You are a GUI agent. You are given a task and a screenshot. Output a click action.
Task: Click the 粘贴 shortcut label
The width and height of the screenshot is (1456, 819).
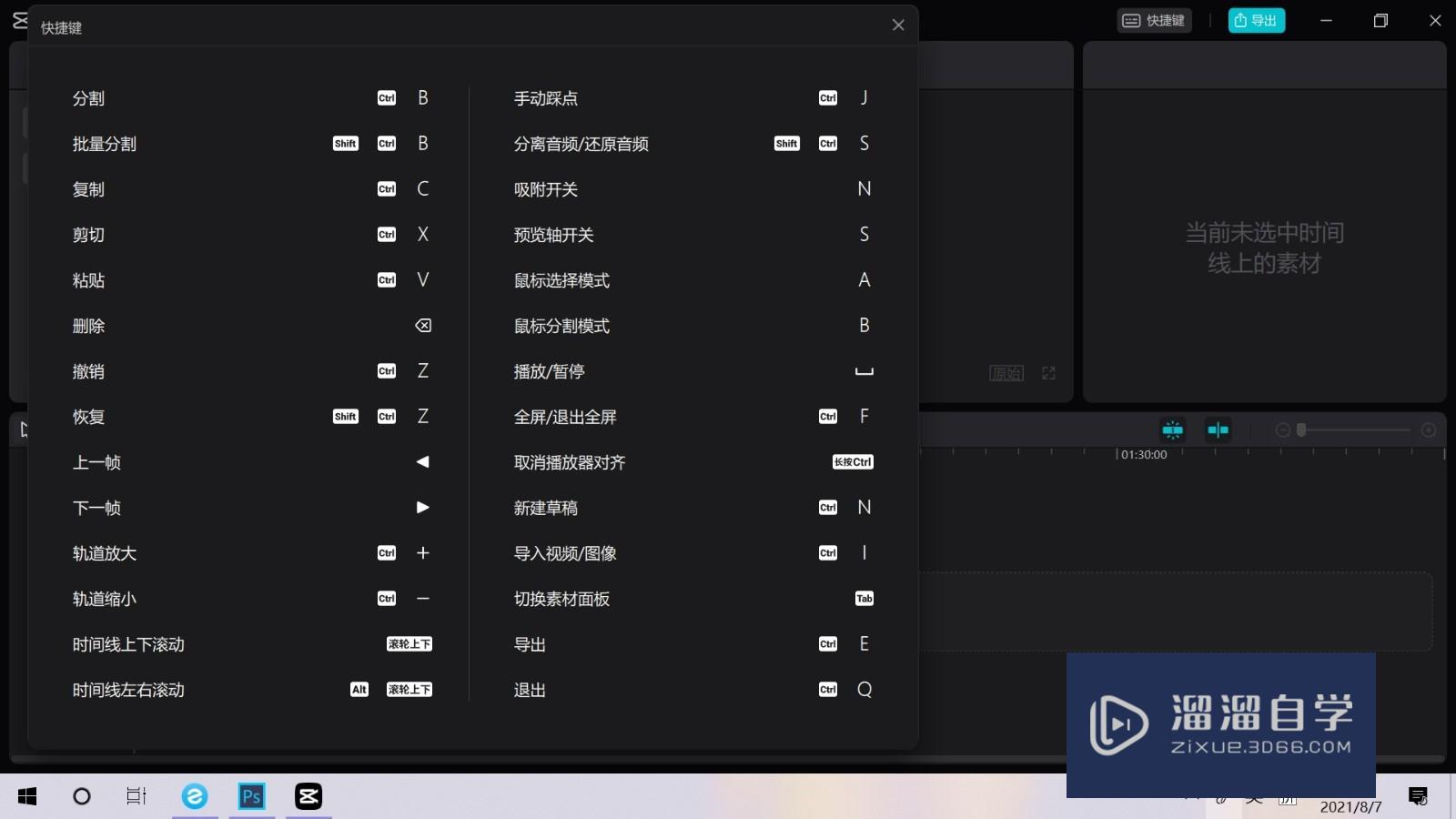[x=88, y=280]
